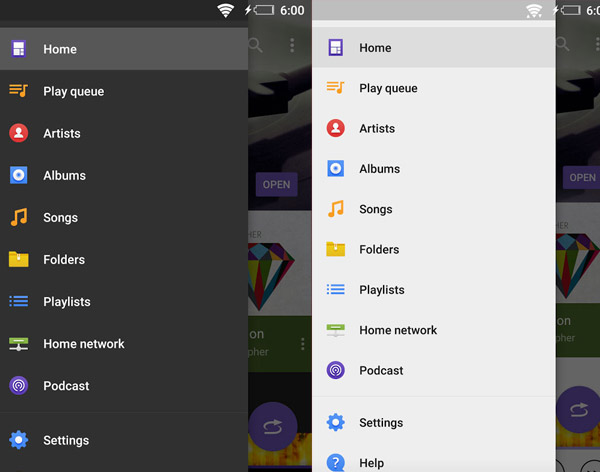Select the Albums label in the dark drawer
Viewport: 600px width, 472px height.
[64, 175]
